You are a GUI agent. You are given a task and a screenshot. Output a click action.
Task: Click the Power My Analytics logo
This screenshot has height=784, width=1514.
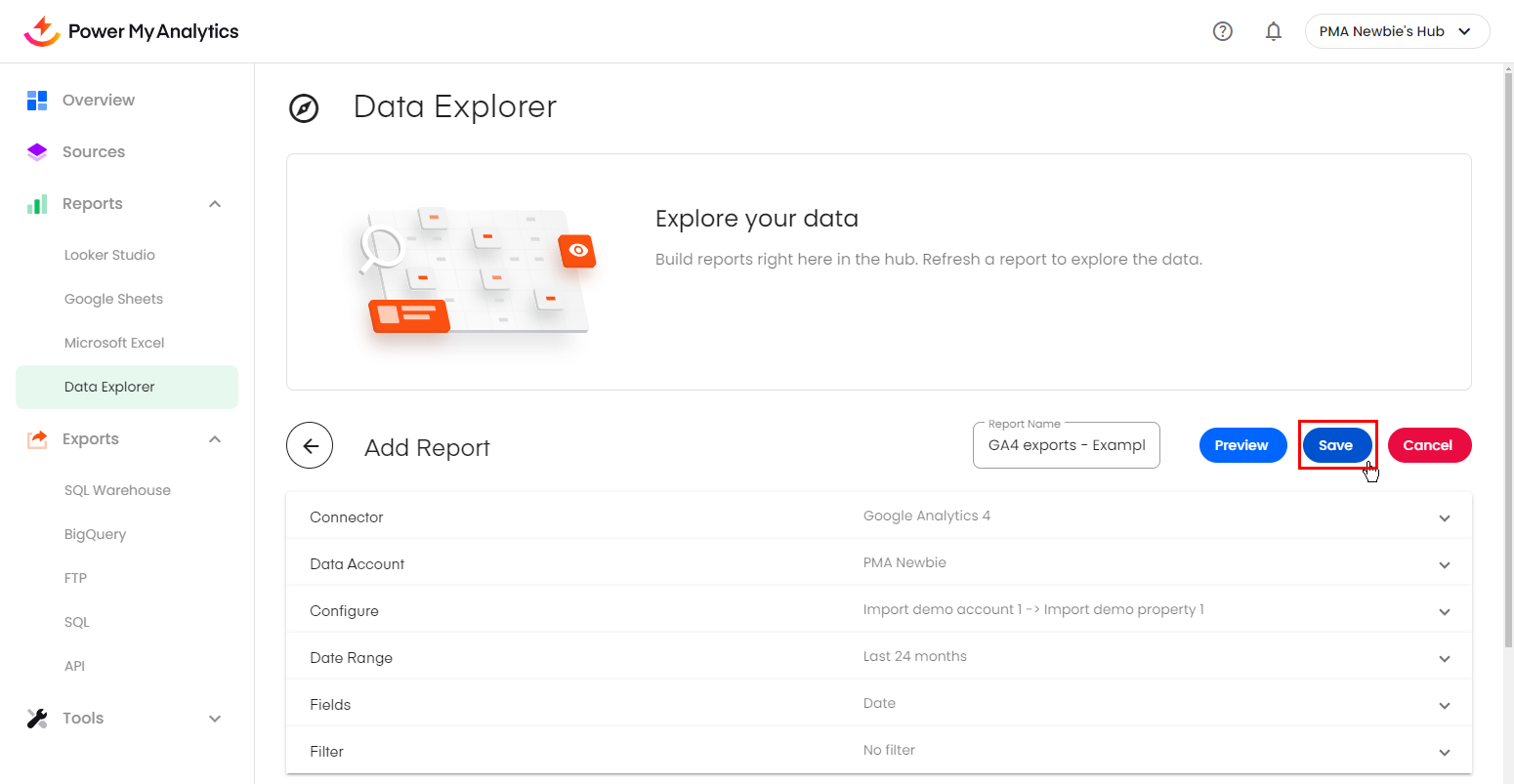pos(131,31)
